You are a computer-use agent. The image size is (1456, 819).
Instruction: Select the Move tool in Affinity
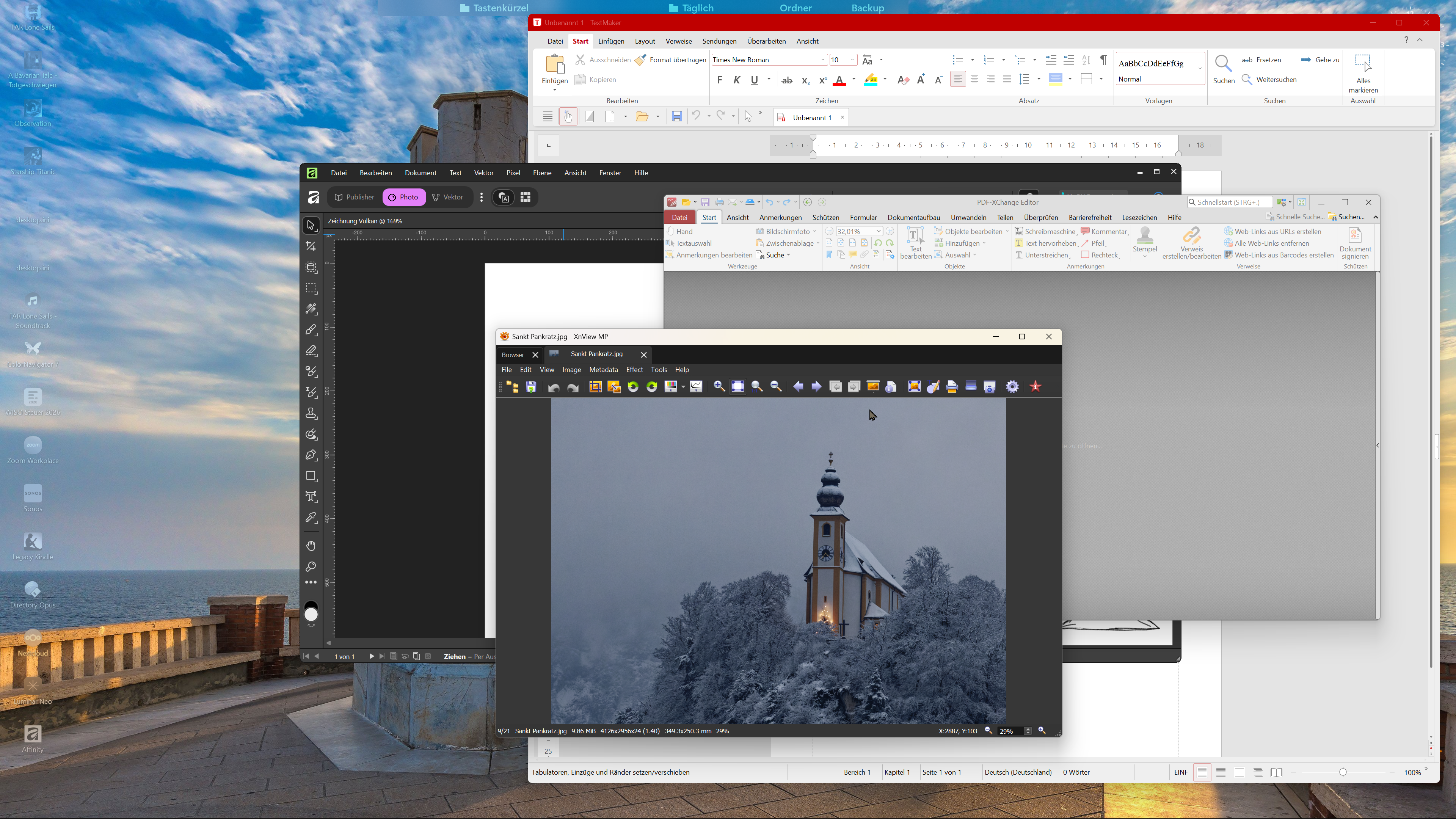pos(311,226)
